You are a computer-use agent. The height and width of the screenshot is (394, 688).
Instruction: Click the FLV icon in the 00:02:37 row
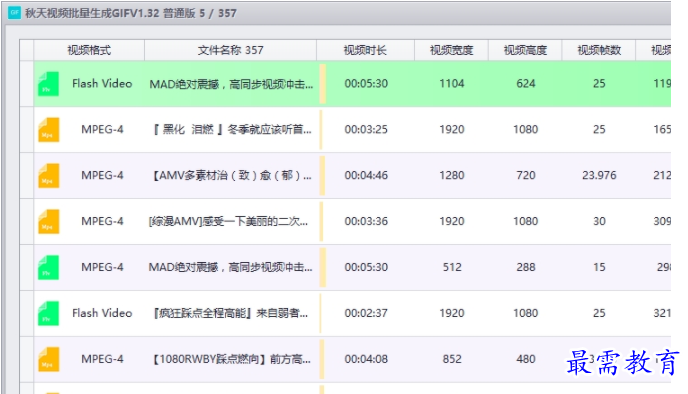pyautogui.click(x=48, y=313)
